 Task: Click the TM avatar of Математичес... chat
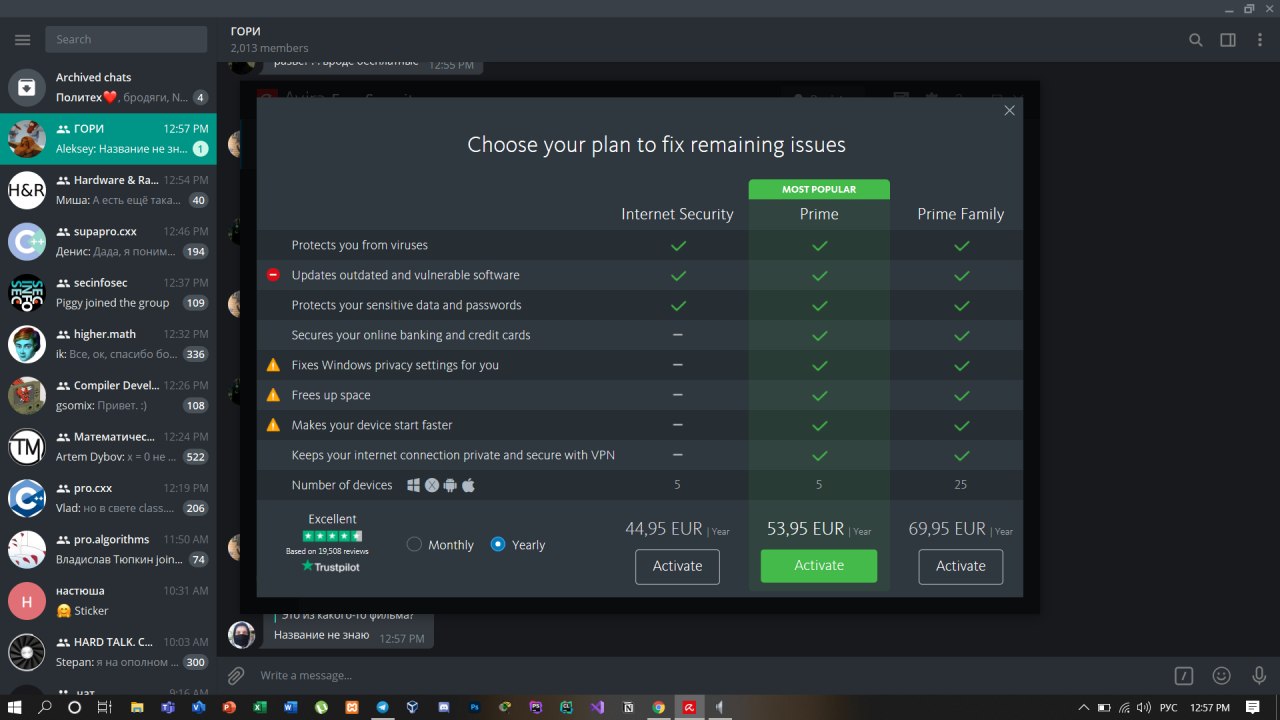click(x=27, y=447)
